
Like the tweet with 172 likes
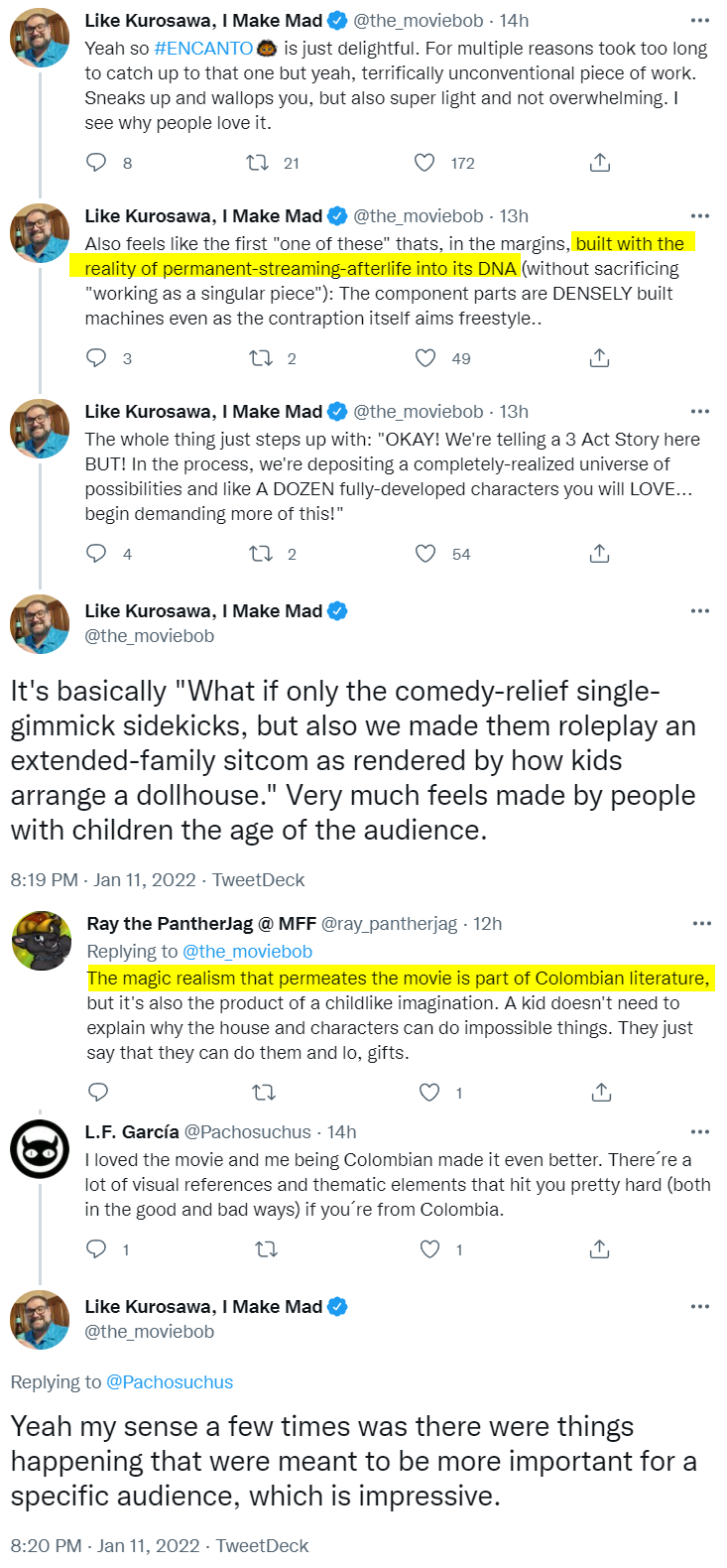pos(424,163)
